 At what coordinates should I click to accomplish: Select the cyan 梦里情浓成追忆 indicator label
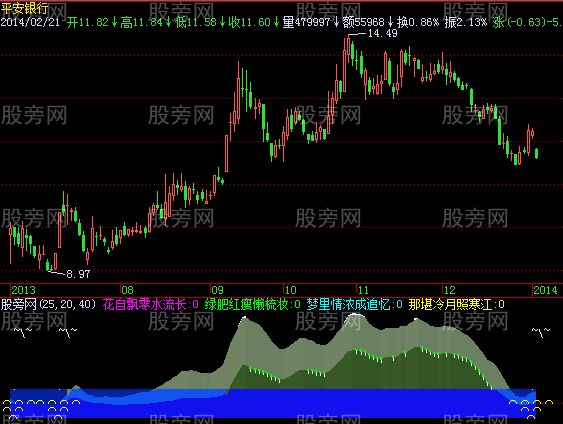tap(354, 305)
